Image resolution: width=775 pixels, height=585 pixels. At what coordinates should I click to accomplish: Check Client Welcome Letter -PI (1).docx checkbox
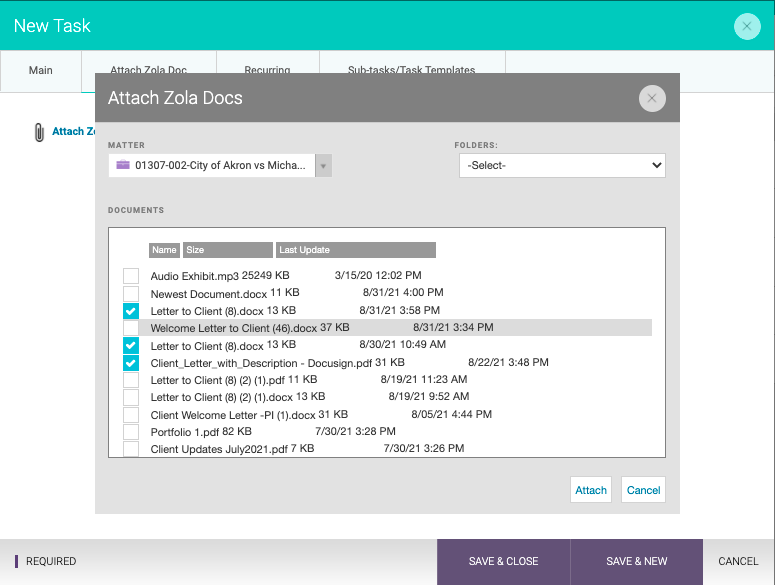pyautogui.click(x=131, y=415)
